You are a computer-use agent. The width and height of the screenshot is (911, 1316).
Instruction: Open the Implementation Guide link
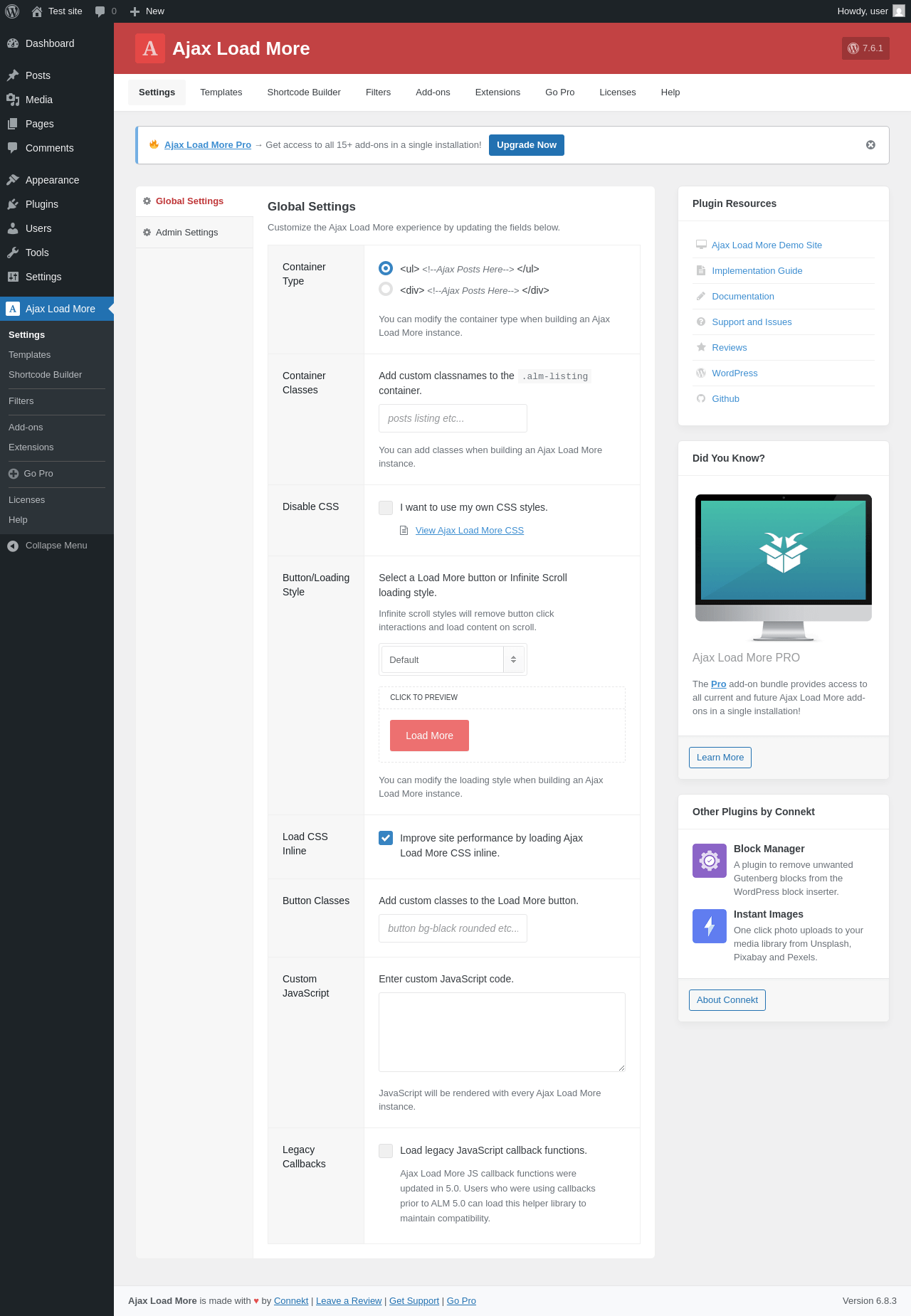point(757,271)
